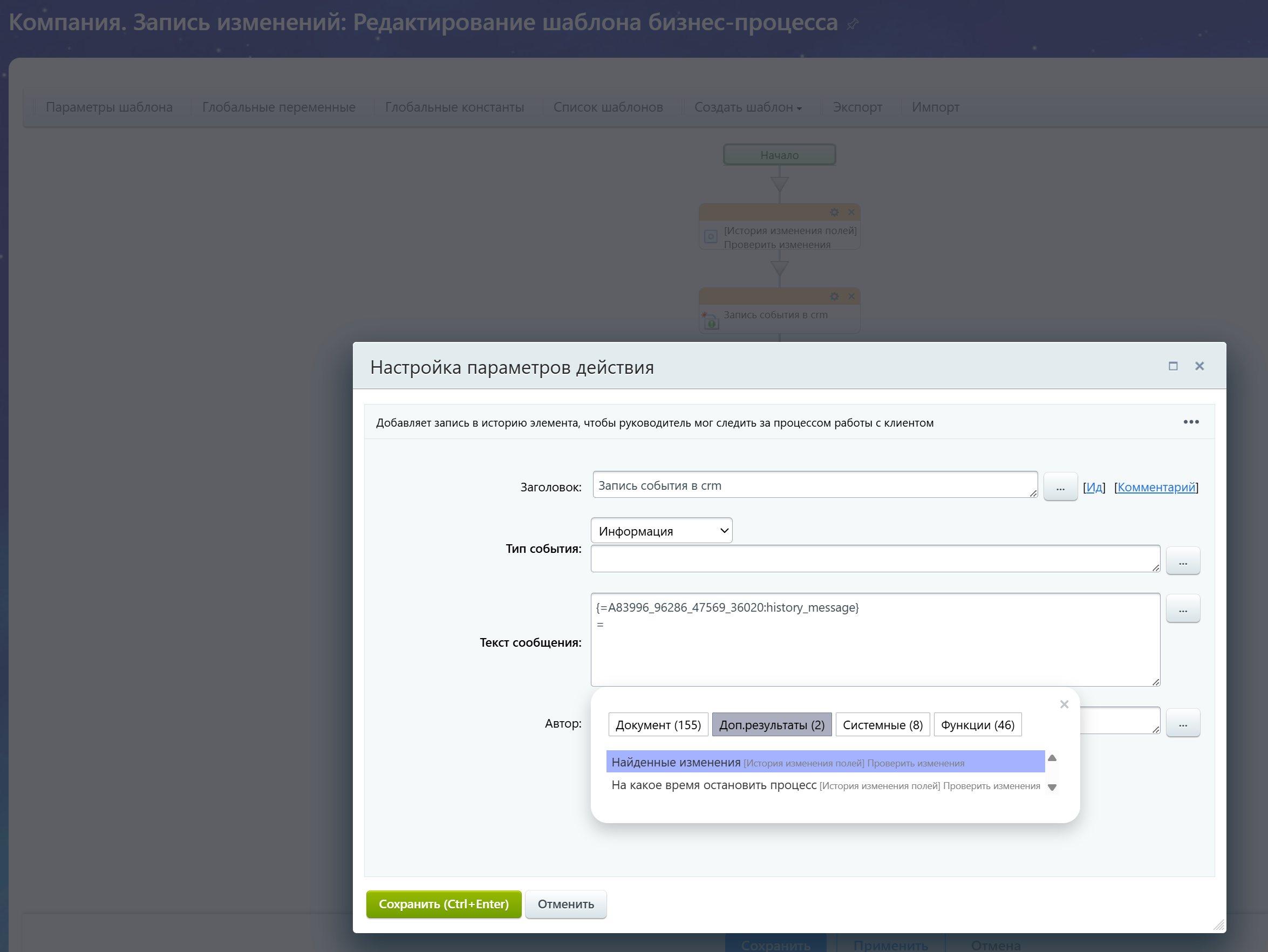
Task: Close the value picker popup
Action: (1064, 704)
